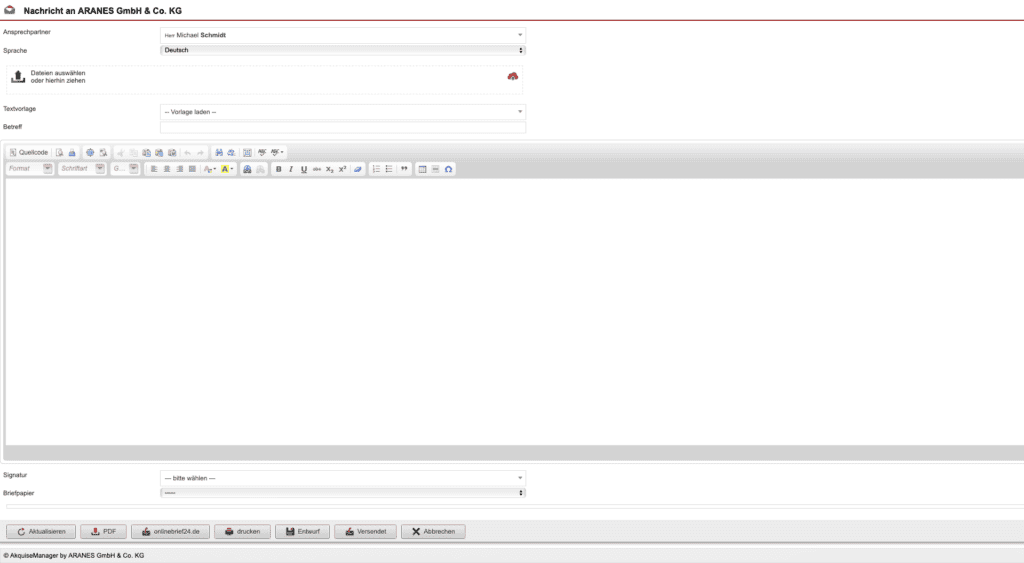The height and width of the screenshot is (563, 1024).
Task: Click the Versendet button
Action: (x=365, y=532)
